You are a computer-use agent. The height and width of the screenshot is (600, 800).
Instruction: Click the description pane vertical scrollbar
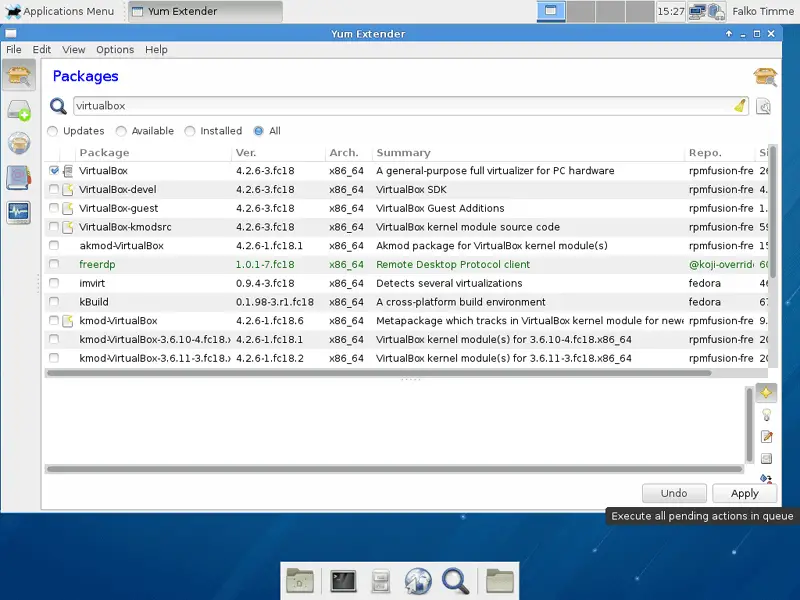749,424
